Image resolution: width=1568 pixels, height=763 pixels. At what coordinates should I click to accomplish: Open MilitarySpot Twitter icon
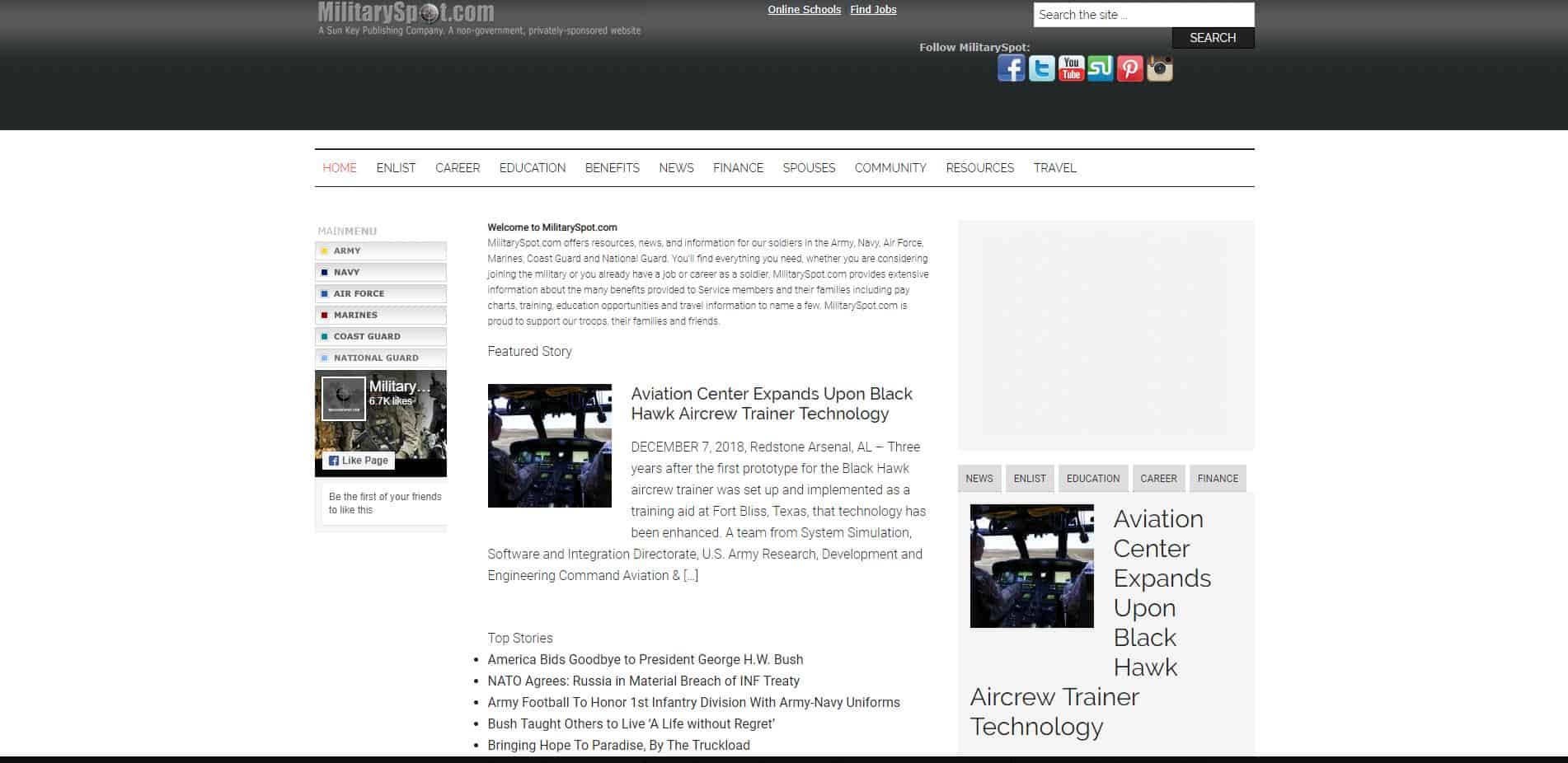point(1041,68)
